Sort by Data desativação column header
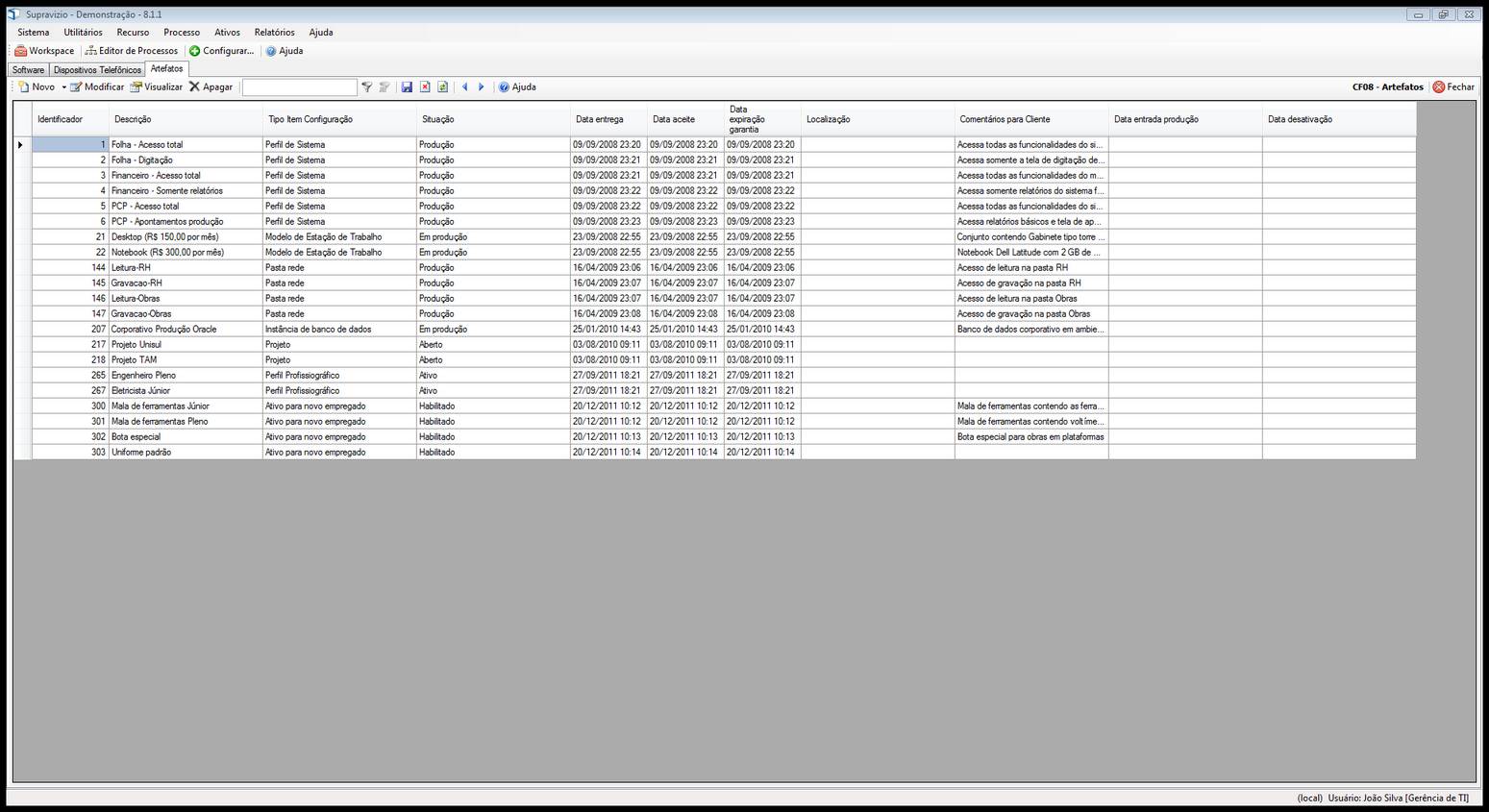This screenshot has height=812, width=1489. (x=1339, y=119)
